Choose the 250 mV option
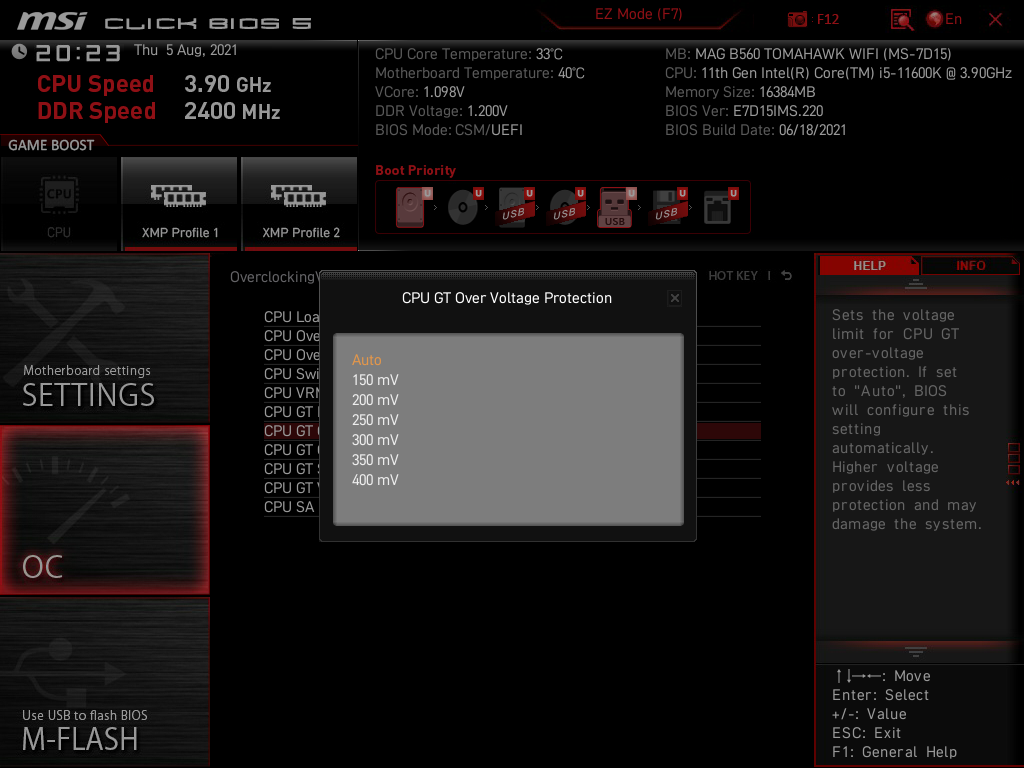 (375, 420)
